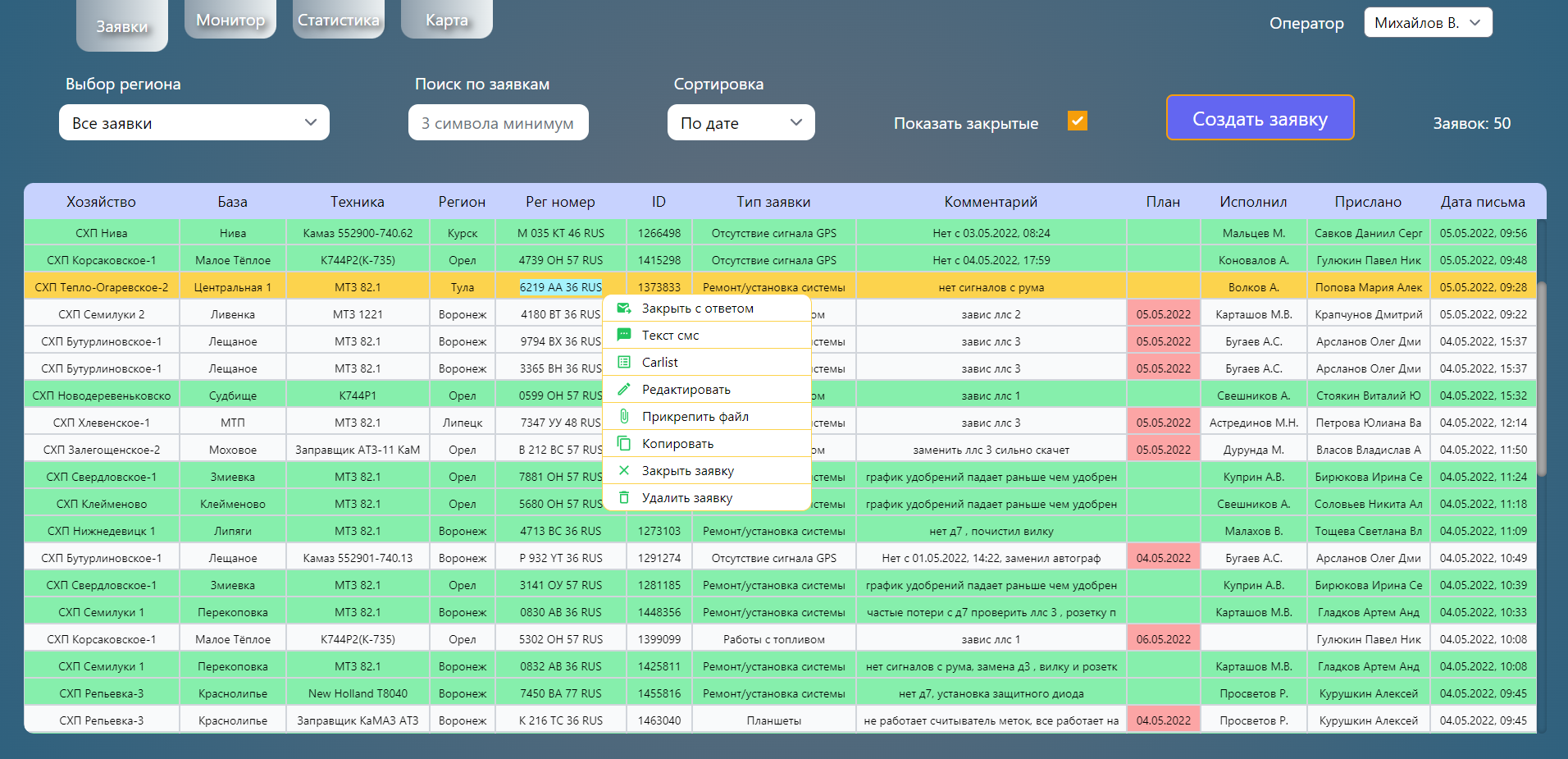Viewport: 1568px width, 759px height.
Task: Click the 'Текст смс' message icon
Action: coord(624,334)
